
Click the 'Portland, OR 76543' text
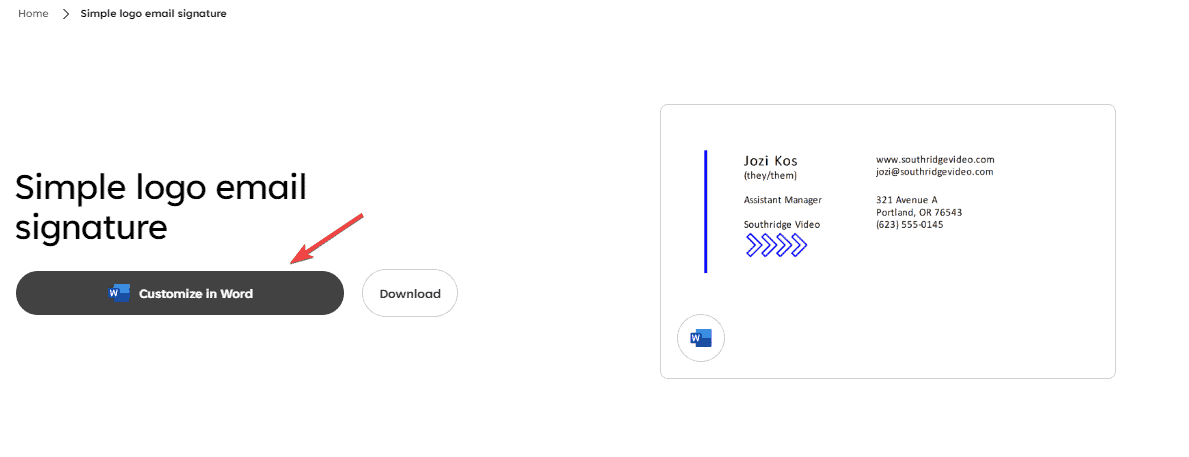(919, 212)
